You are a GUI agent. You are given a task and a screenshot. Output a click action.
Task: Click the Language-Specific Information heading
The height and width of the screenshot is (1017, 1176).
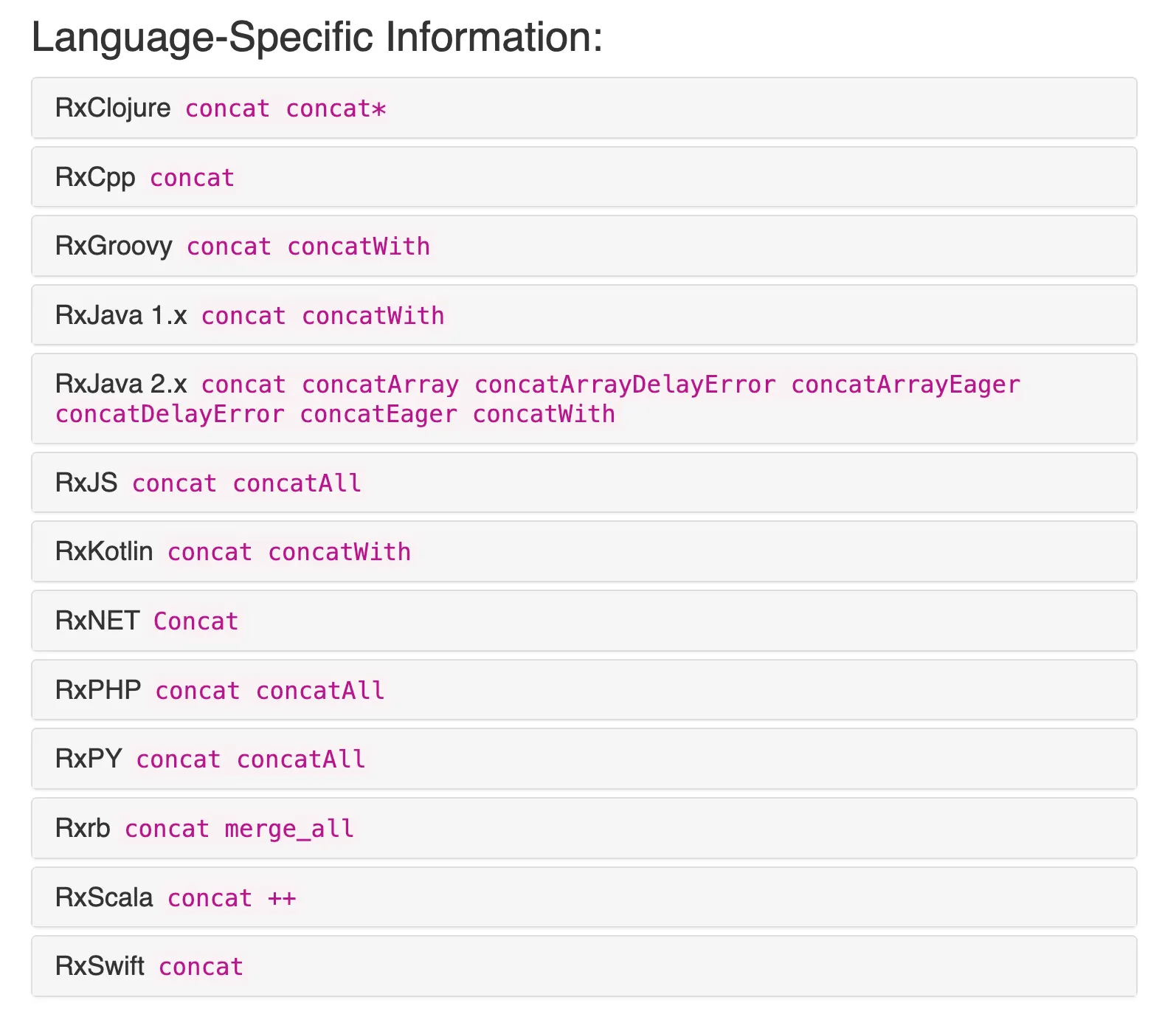[317, 37]
